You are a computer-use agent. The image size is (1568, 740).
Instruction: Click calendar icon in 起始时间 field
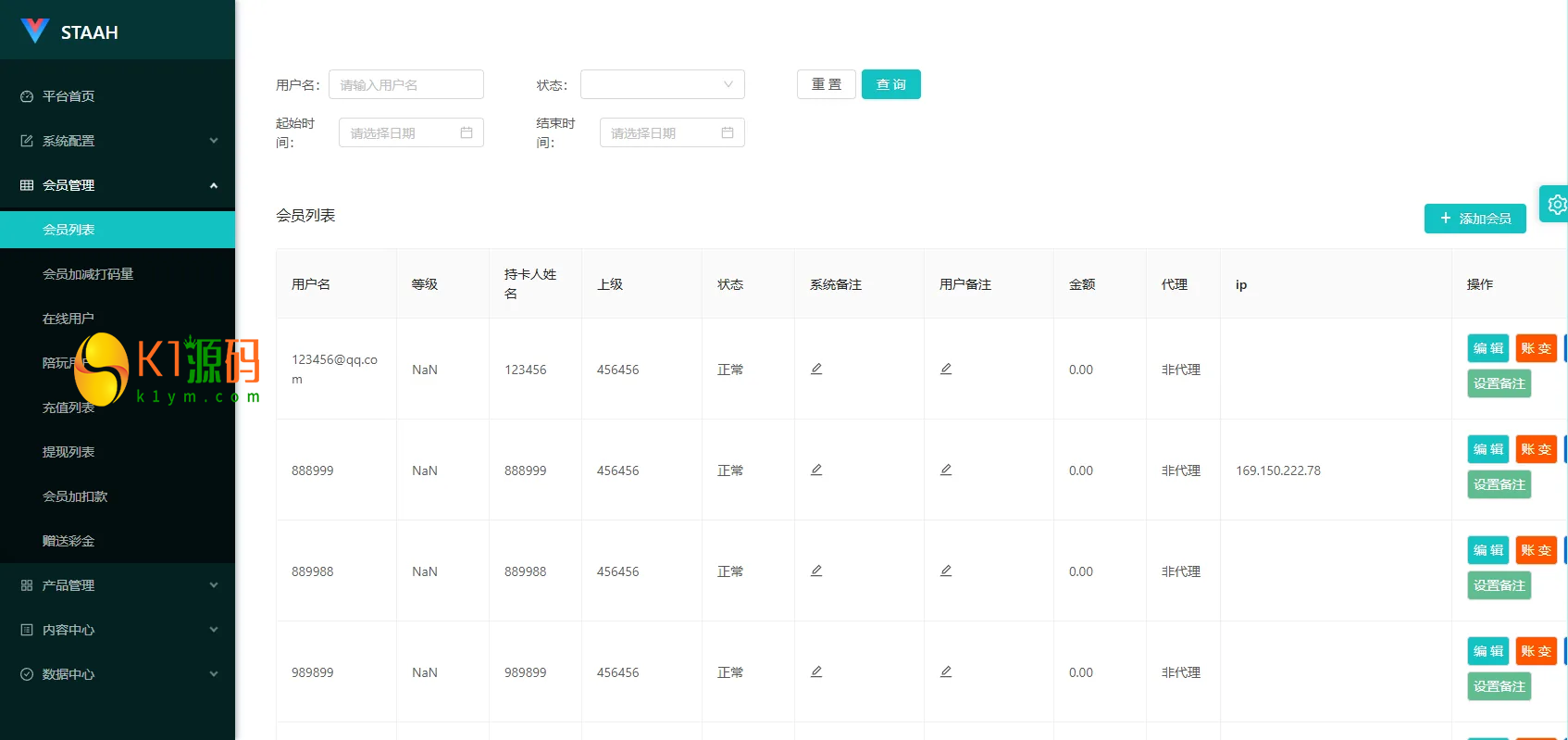[x=467, y=132]
